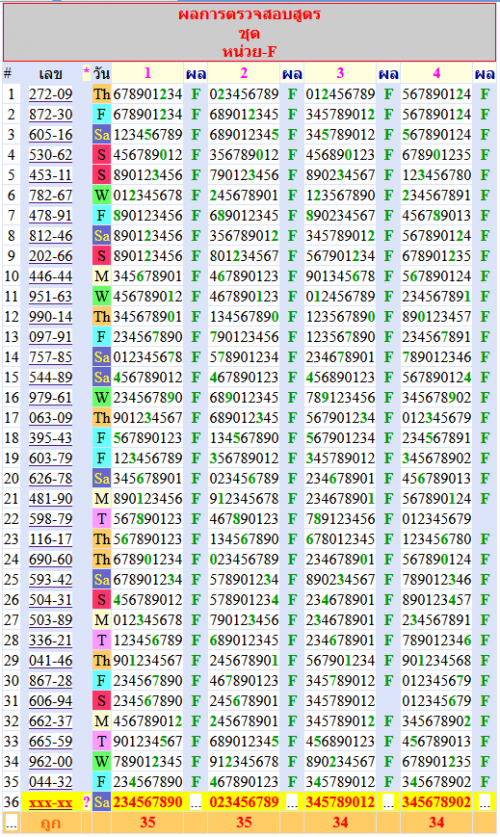Open the 606-94 number link
Viewport: 500px width, 837px height.
[x=51, y=701]
